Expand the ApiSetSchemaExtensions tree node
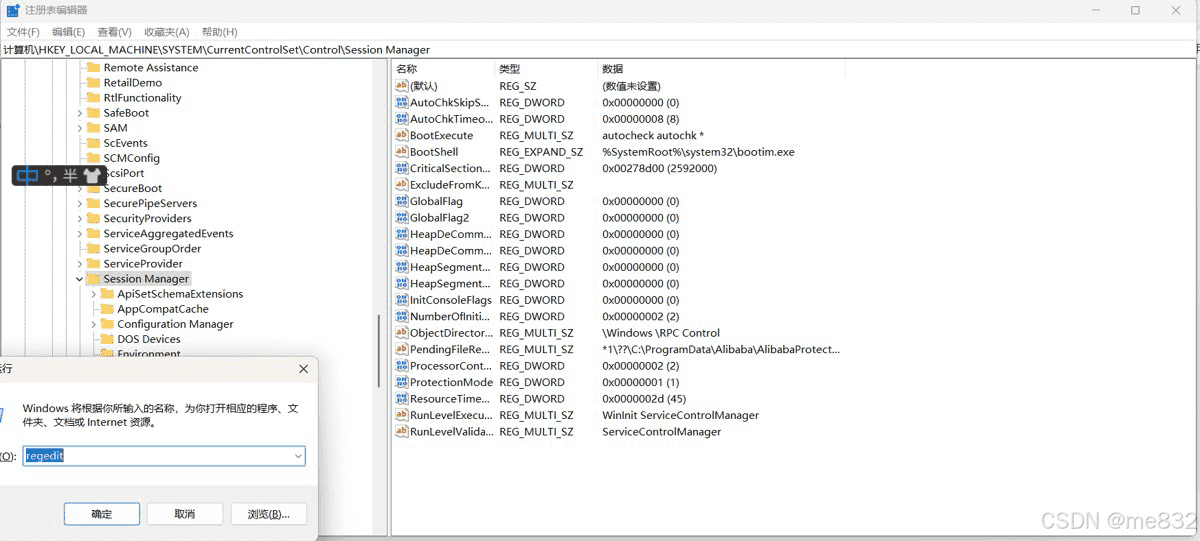The width and height of the screenshot is (1200, 541). [94, 294]
